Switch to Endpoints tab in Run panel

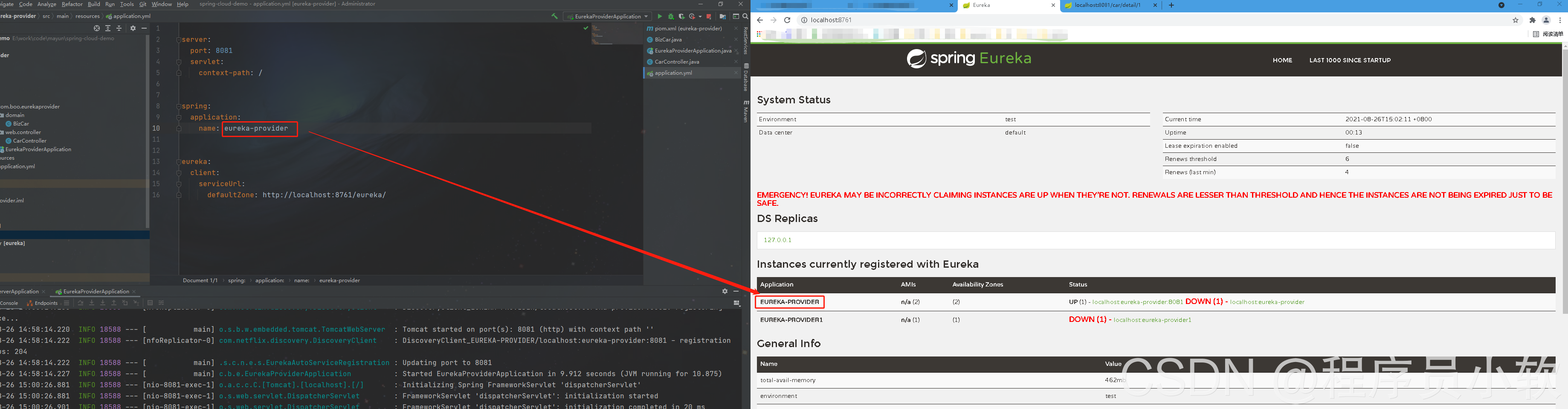point(43,303)
